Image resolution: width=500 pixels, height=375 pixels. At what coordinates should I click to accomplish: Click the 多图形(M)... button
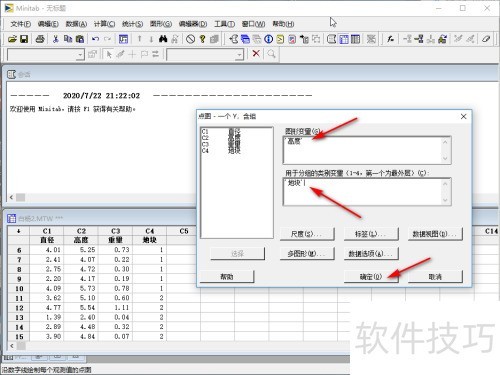pos(307,254)
